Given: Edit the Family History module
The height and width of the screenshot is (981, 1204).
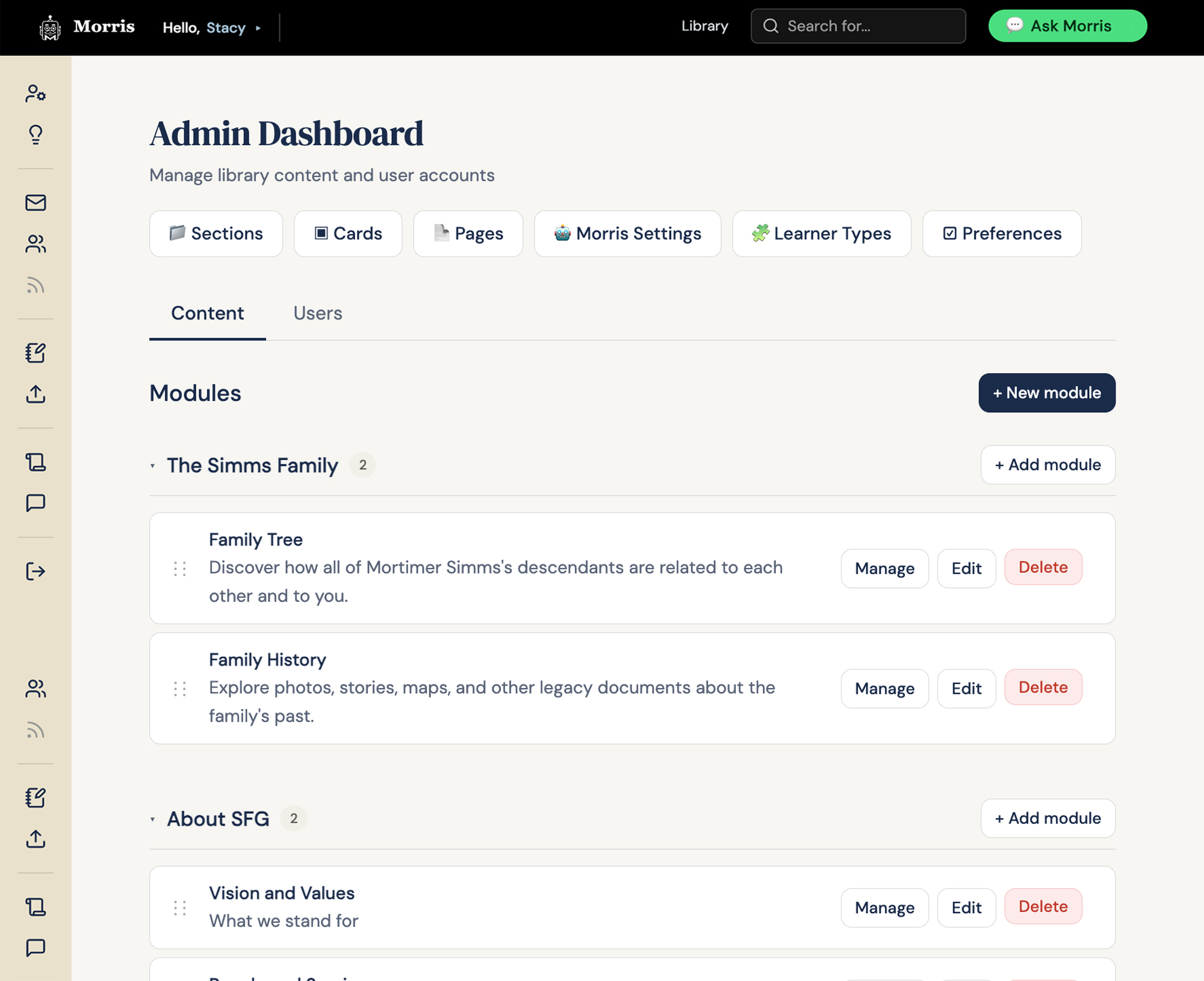Looking at the screenshot, I should point(967,689).
